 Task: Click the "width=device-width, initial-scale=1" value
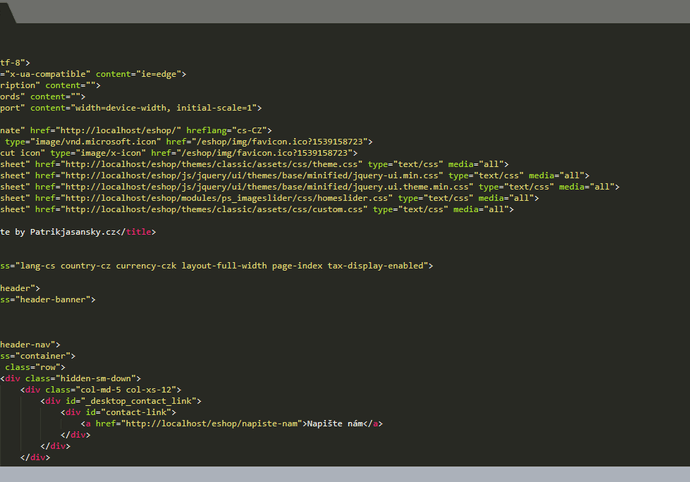(x=163, y=108)
